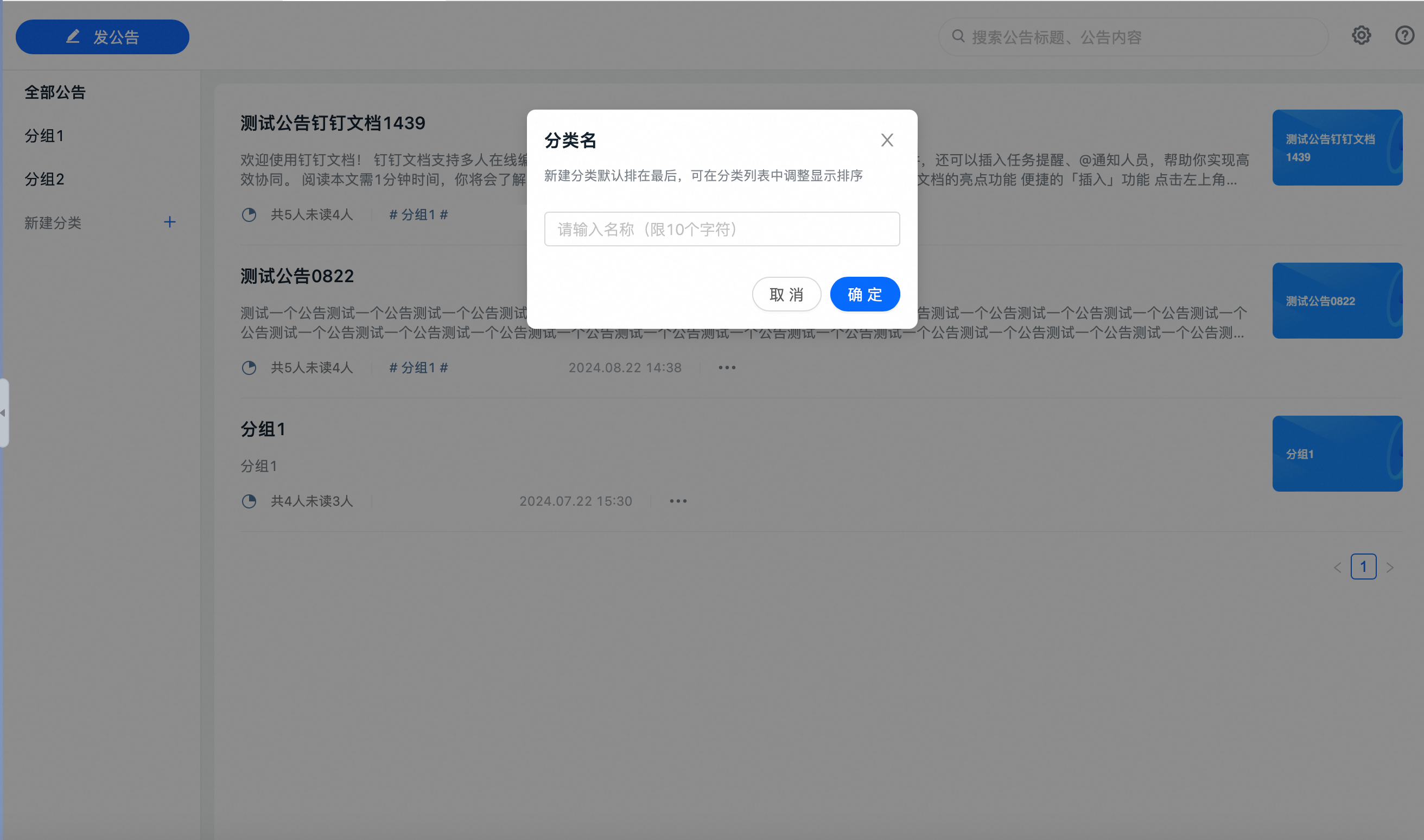Screen dimensions: 1424x840
Task: Click read-status pie icon of 测试公告钉钉文档1439
Action: click(x=249, y=214)
